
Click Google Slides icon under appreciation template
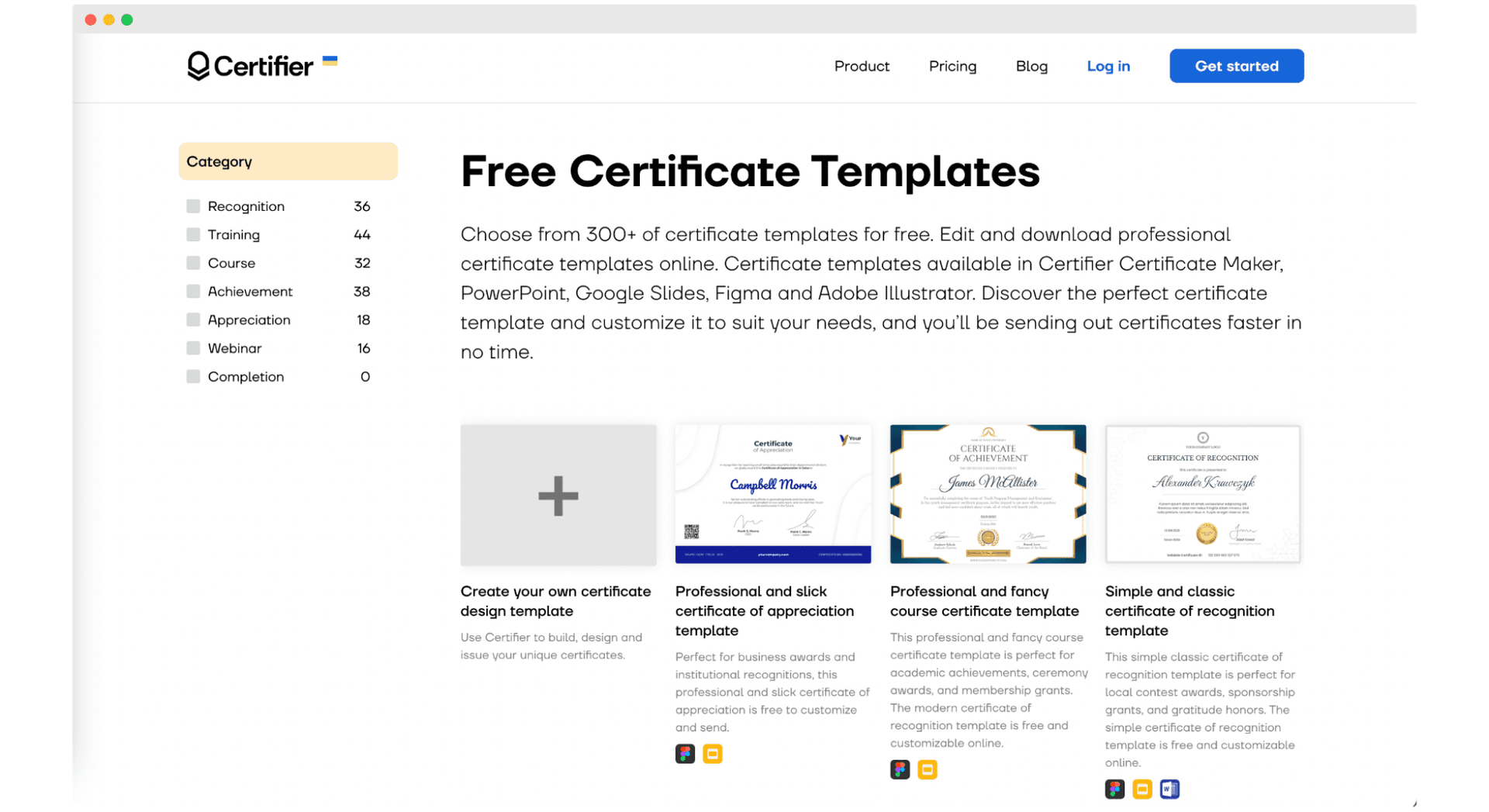(x=712, y=754)
